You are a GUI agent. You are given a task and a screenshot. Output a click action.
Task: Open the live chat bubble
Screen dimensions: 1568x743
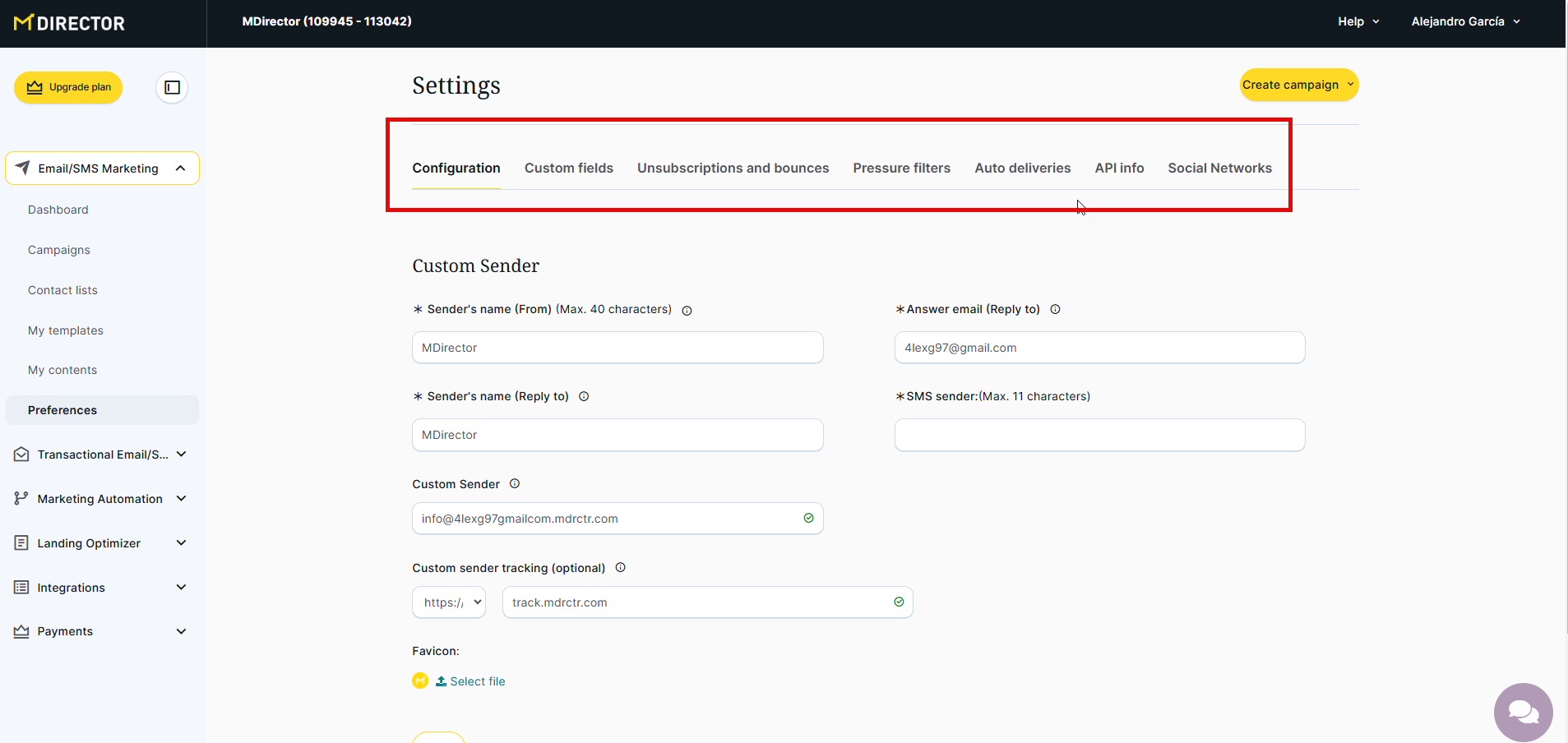1523,712
